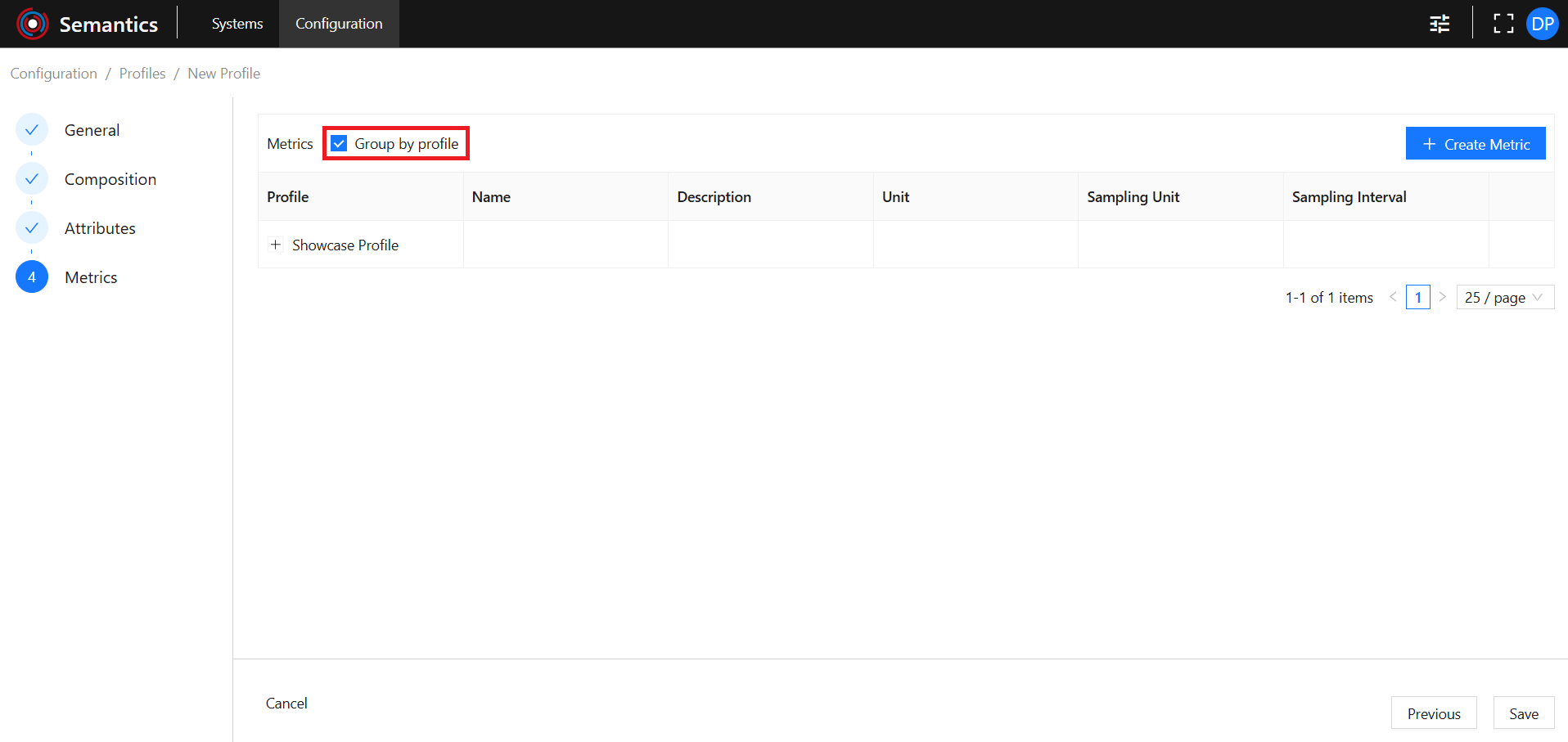Screen dimensions: 1568x742
Task: Click the Create Metric button
Action: click(1476, 144)
